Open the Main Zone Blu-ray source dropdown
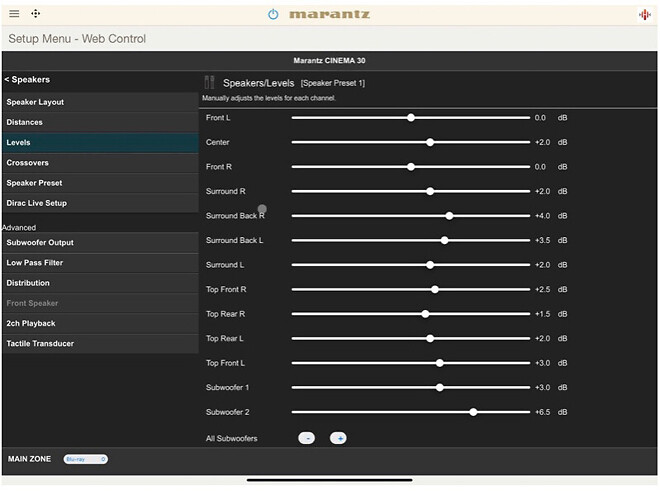Screen dimensions: 660x491 pos(85,459)
